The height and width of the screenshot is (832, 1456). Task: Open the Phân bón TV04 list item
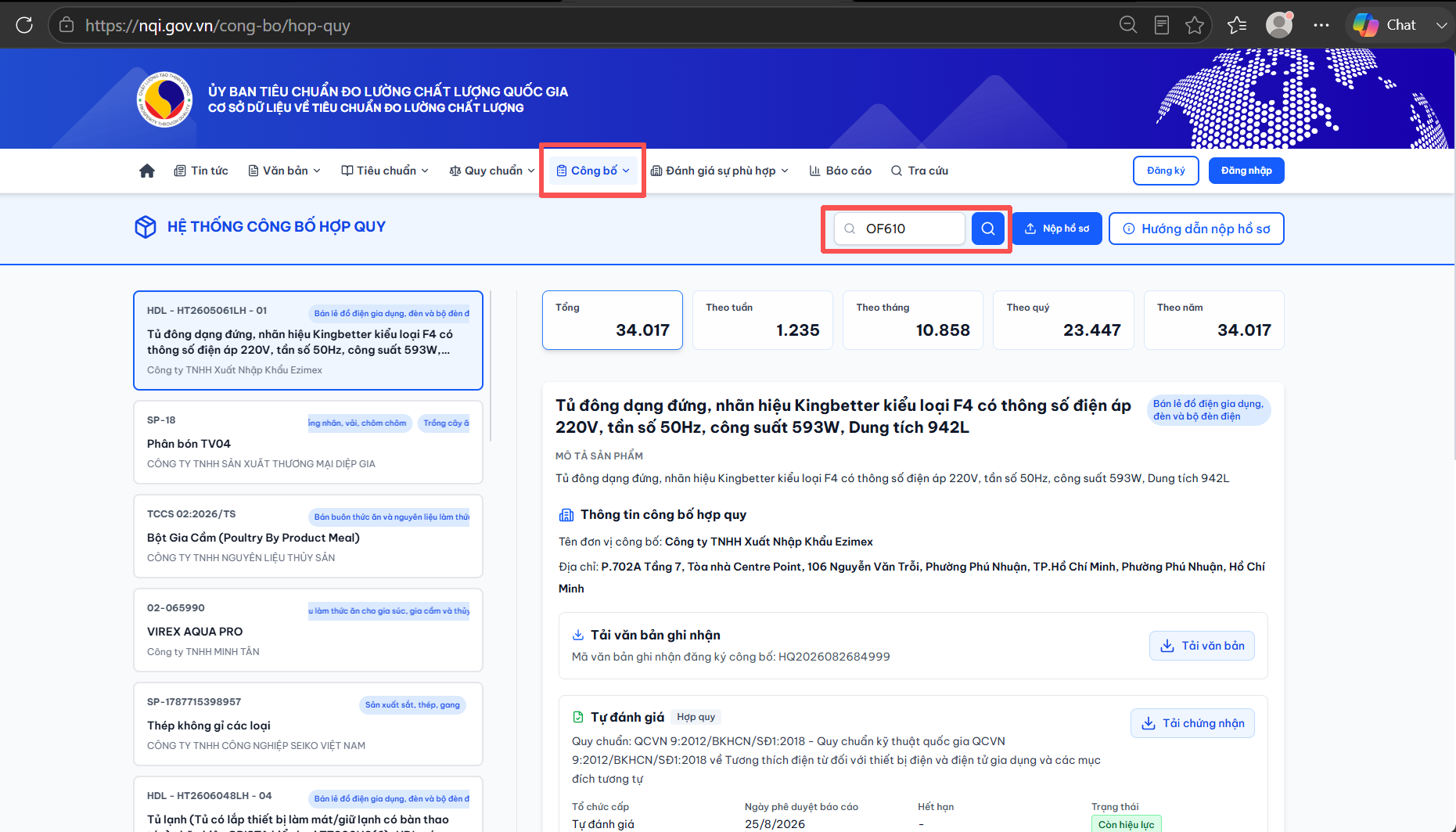[x=308, y=442]
